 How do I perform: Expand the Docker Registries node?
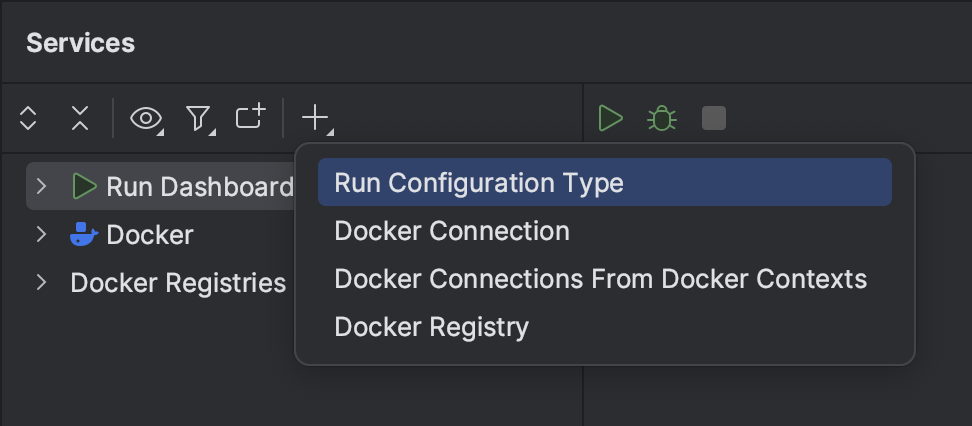[x=41, y=283]
